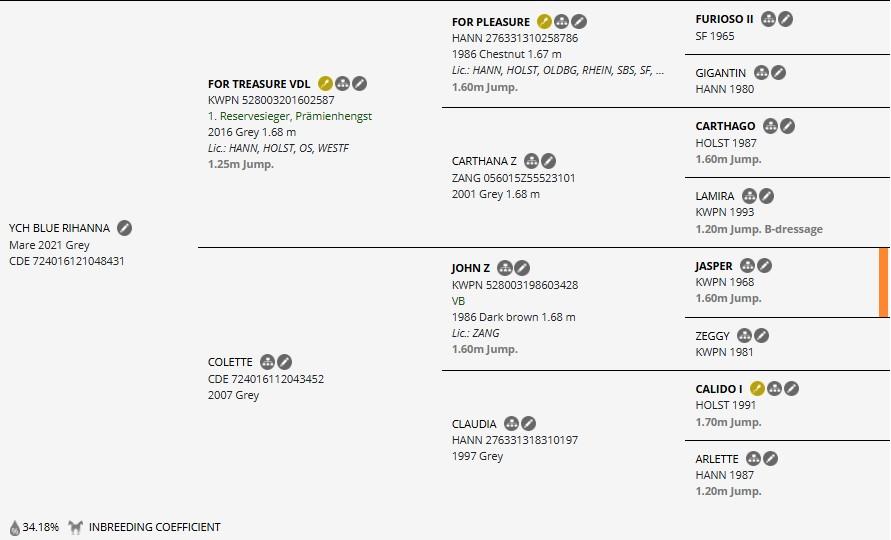
Task: Click the edit pencil beside ARLETTE
Action: coord(771,458)
